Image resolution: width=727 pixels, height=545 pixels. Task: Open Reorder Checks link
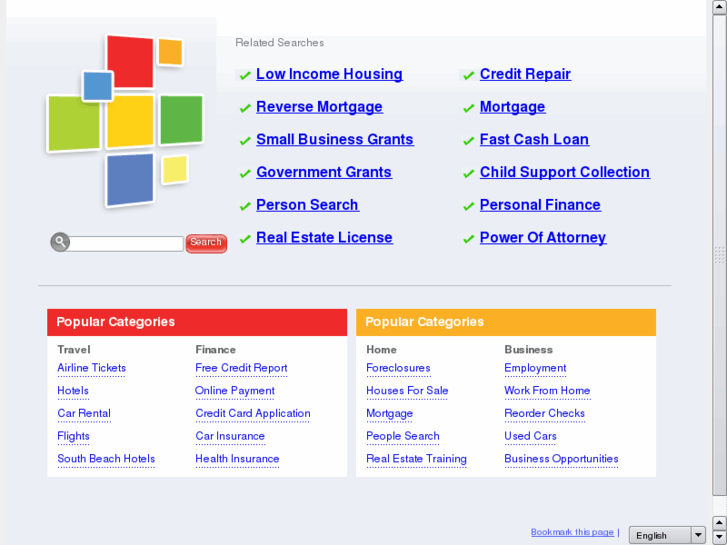click(x=544, y=414)
